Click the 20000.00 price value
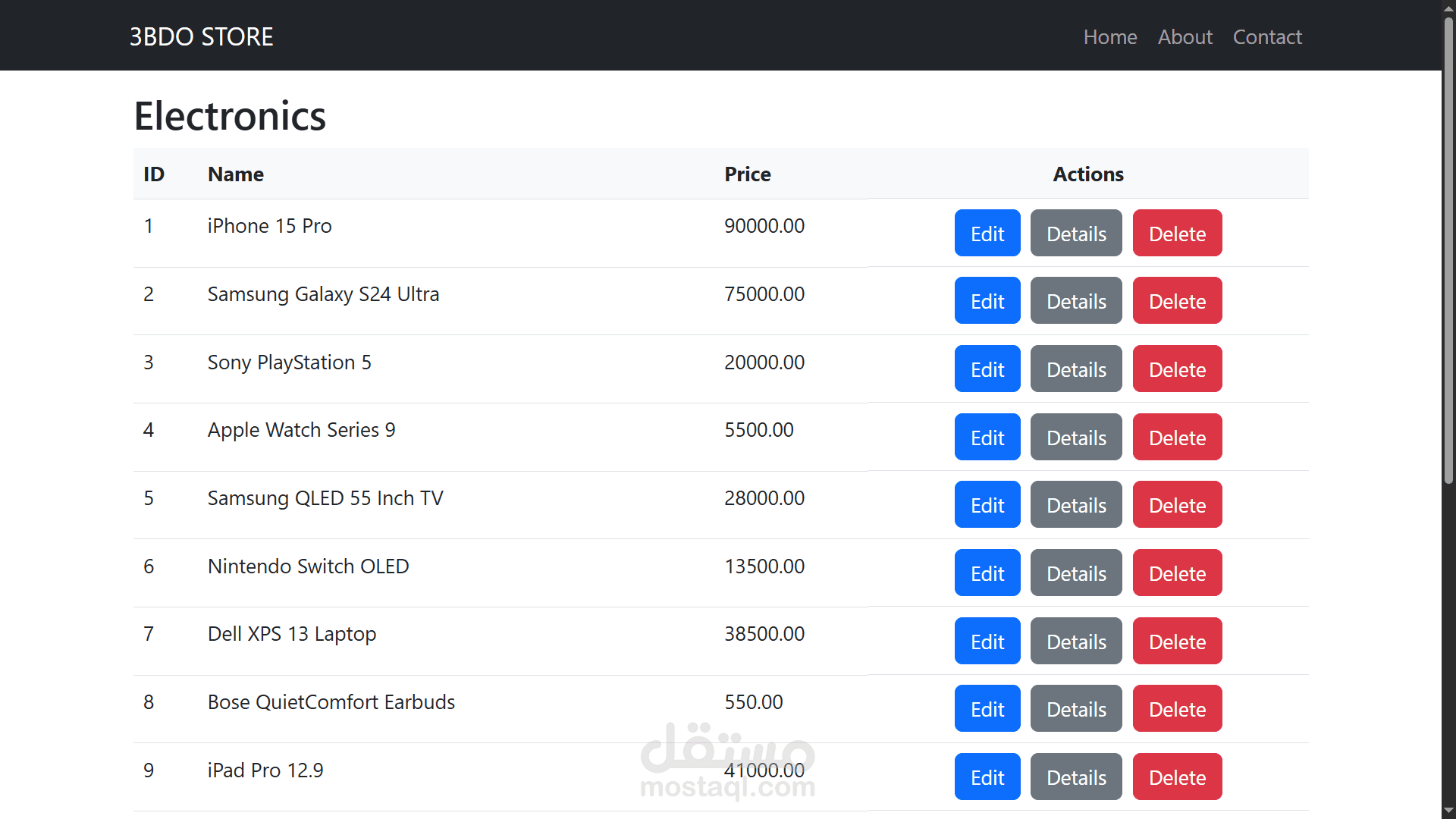The image size is (1456, 819). 764,362
